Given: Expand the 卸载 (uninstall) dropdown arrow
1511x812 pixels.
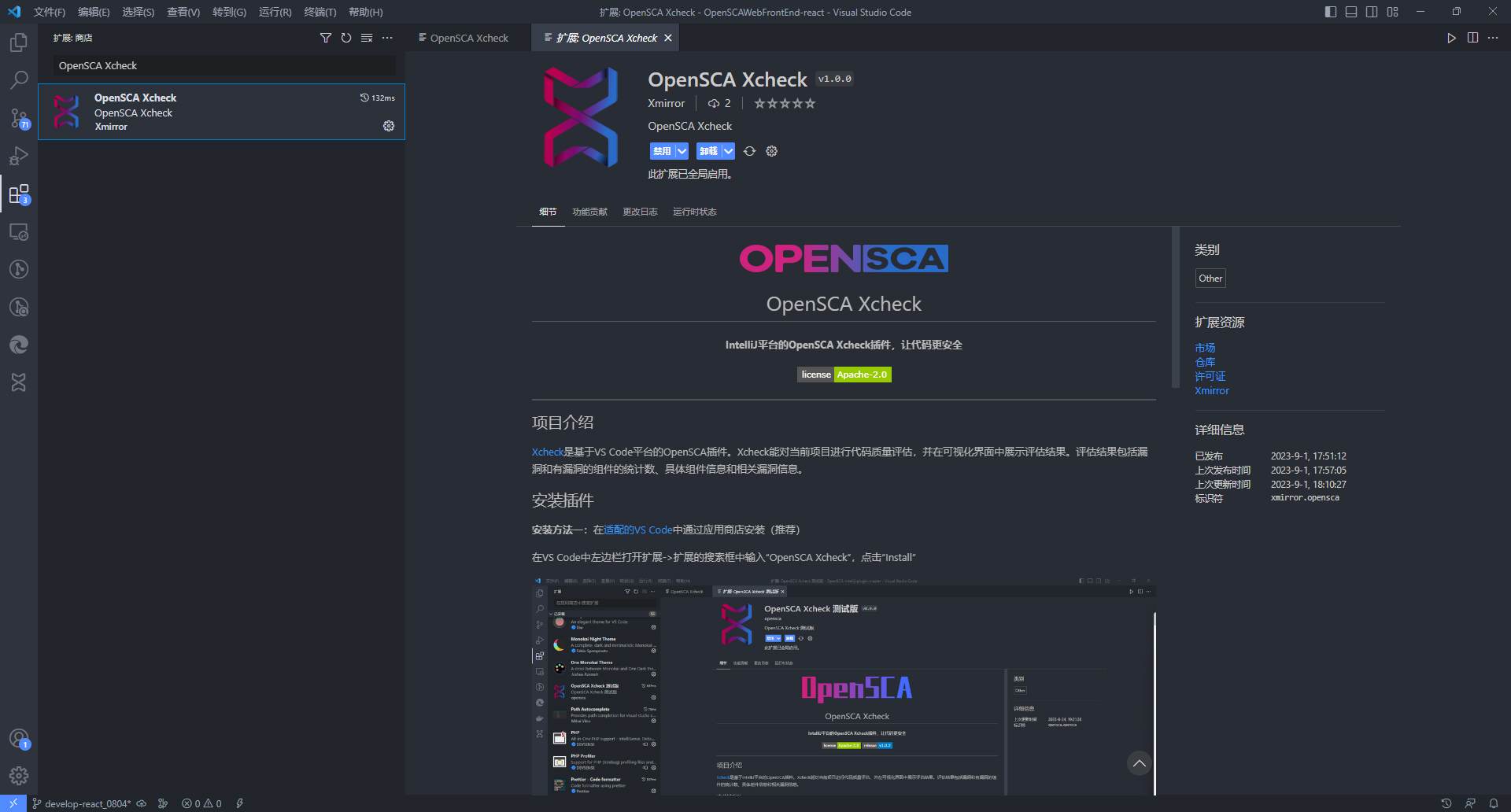Looking at the screenshot, I should [728, 151].
